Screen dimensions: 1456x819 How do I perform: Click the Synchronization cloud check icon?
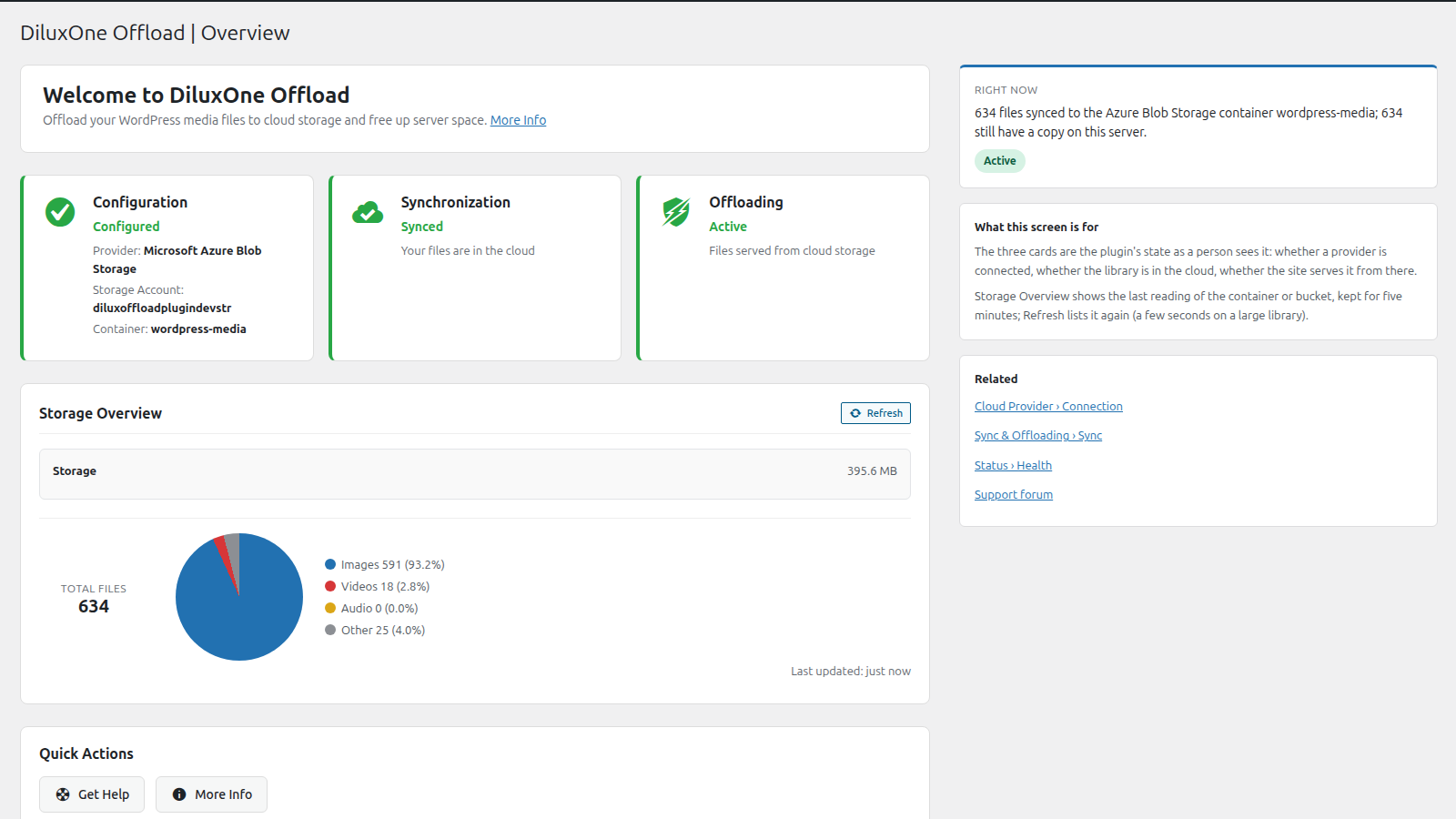(x=368, y=212)
